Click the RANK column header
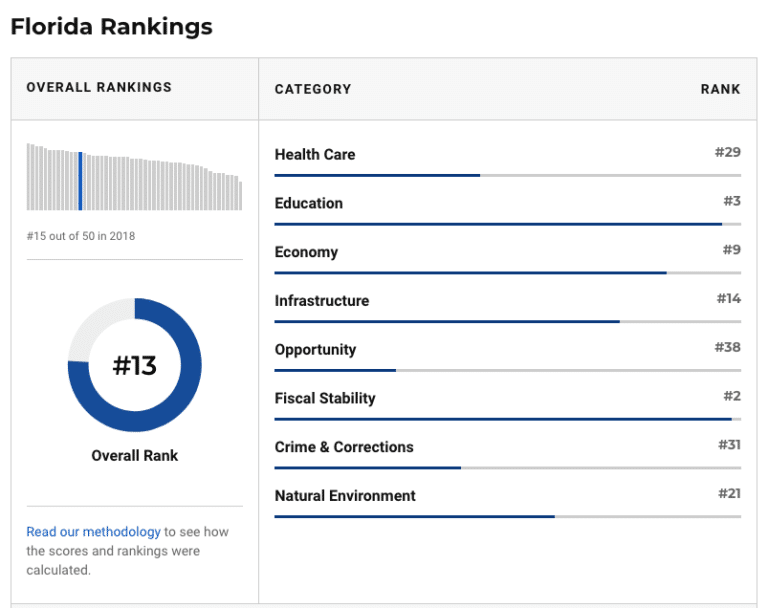Viewport: 768px width, 608px height. pyautogui.click(x=720, y=89)
